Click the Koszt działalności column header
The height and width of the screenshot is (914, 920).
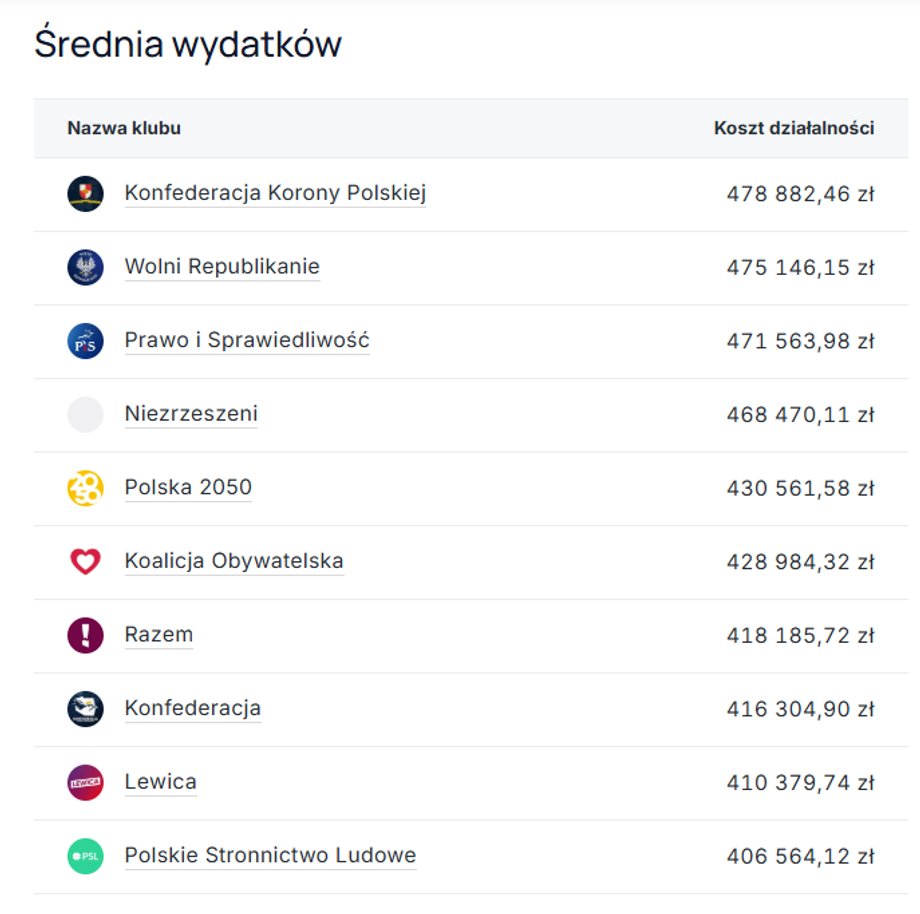point(792,128)
